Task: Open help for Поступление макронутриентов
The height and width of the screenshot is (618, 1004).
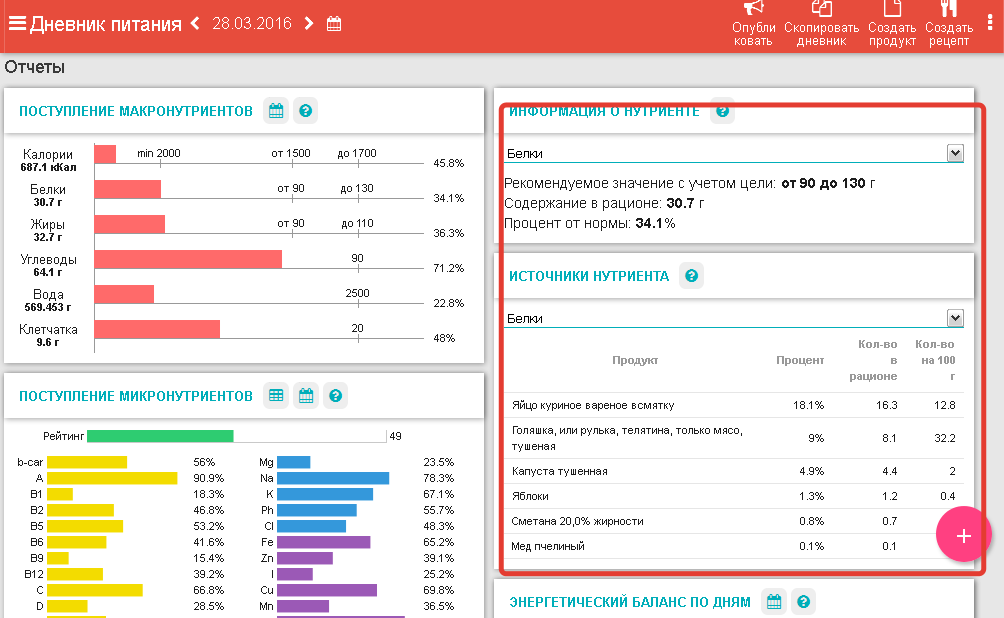Action: point(306,111)
